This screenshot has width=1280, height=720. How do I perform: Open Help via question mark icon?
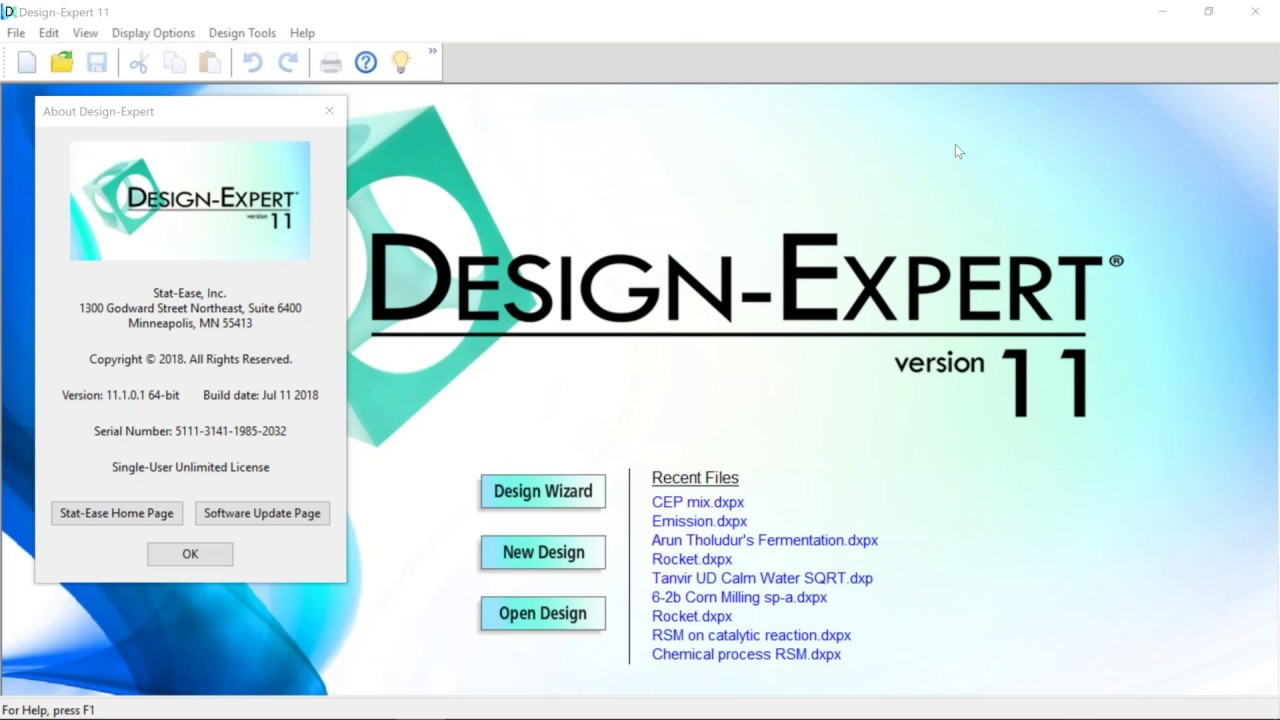366,63
